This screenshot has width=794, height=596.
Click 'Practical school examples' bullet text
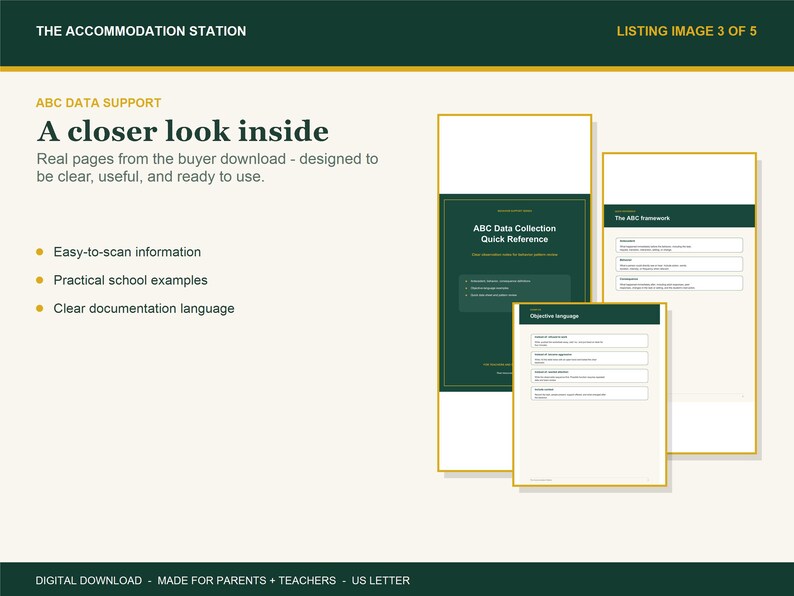tap(131, 281)
